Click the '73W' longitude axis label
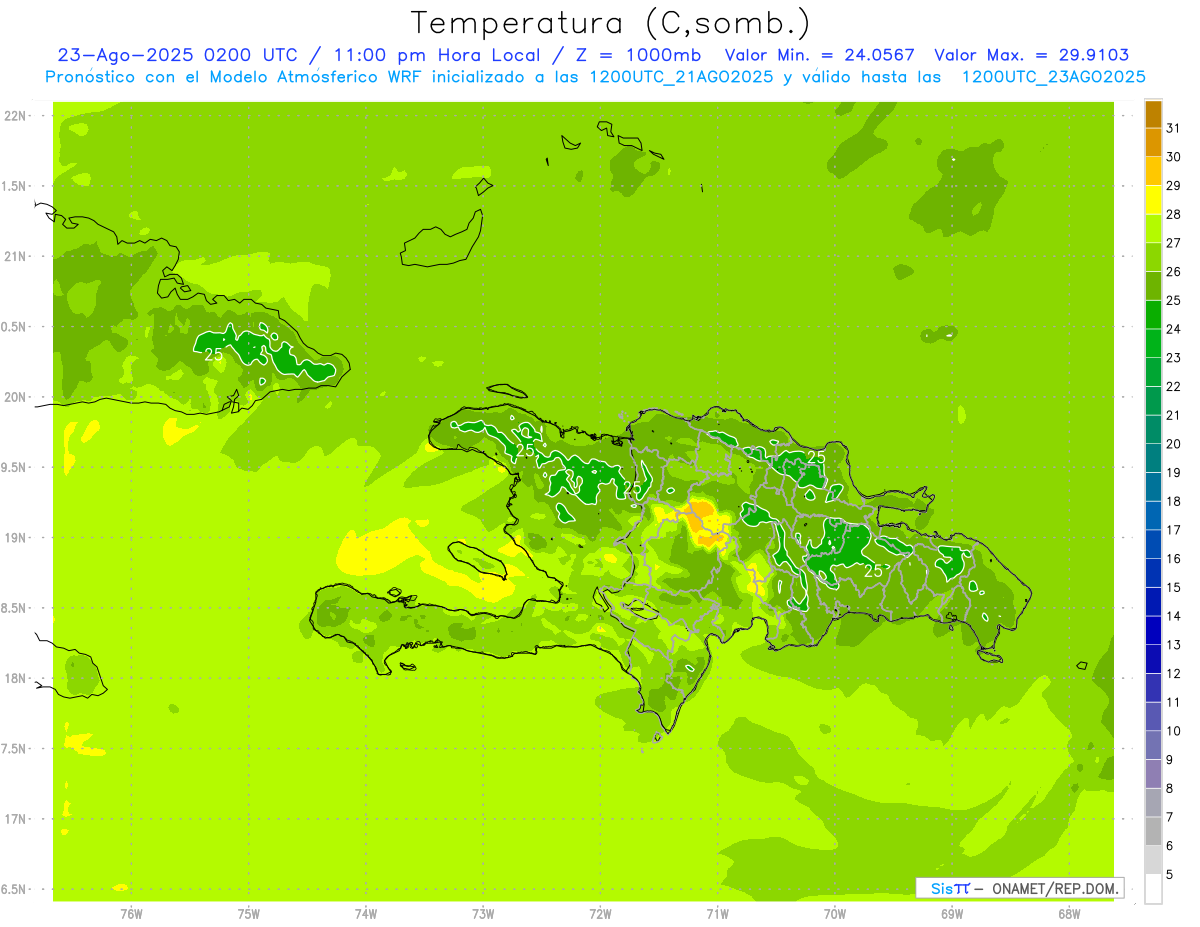The width and height of the screenshot is (1200, 927). 483,914
